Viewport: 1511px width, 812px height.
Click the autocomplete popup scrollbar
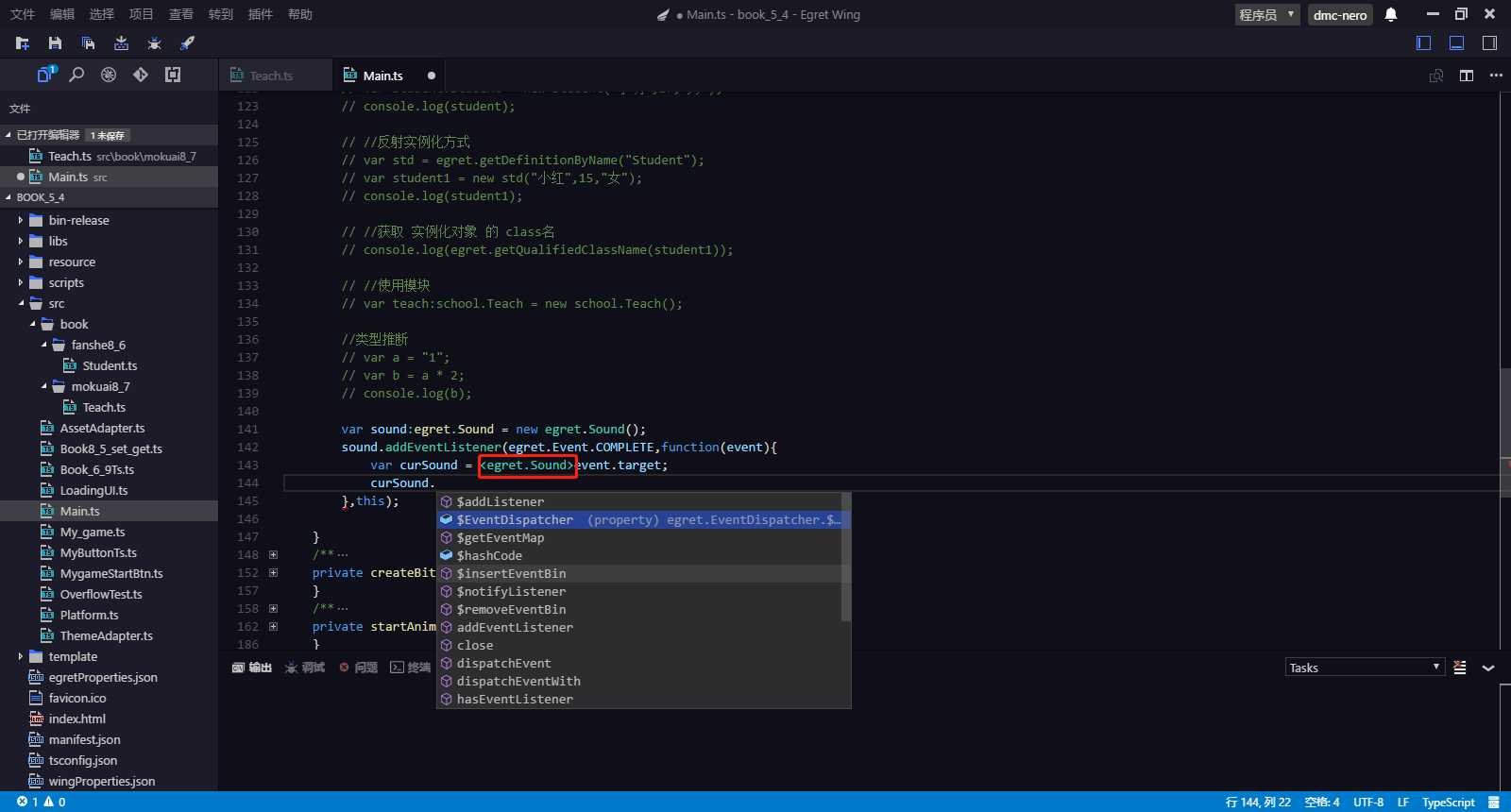pyautogui.click(x=846, y=557)
